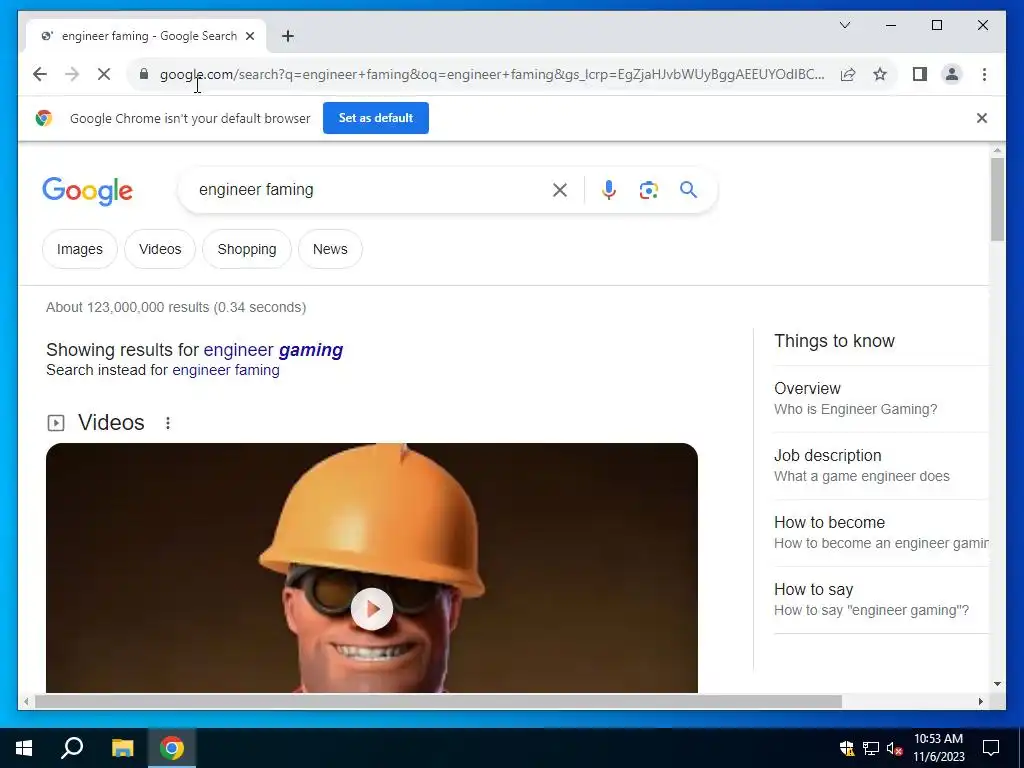This screenshot has width=1024, height=768.
Task: Click the Videos section icon
Action: coord(56,423)
